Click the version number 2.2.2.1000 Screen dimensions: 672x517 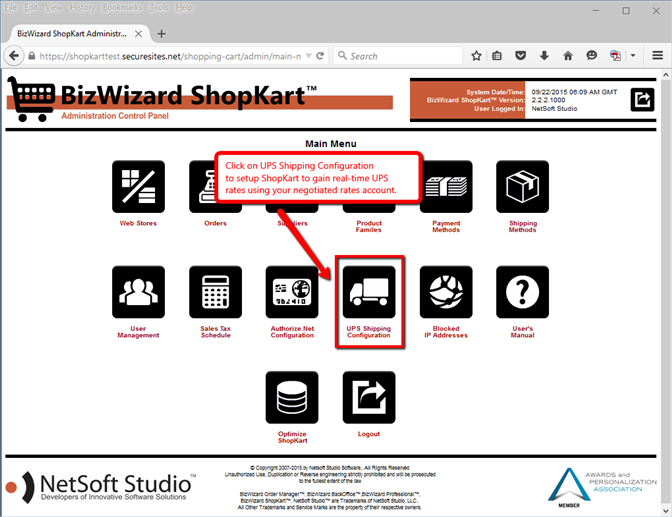point(548,100)
